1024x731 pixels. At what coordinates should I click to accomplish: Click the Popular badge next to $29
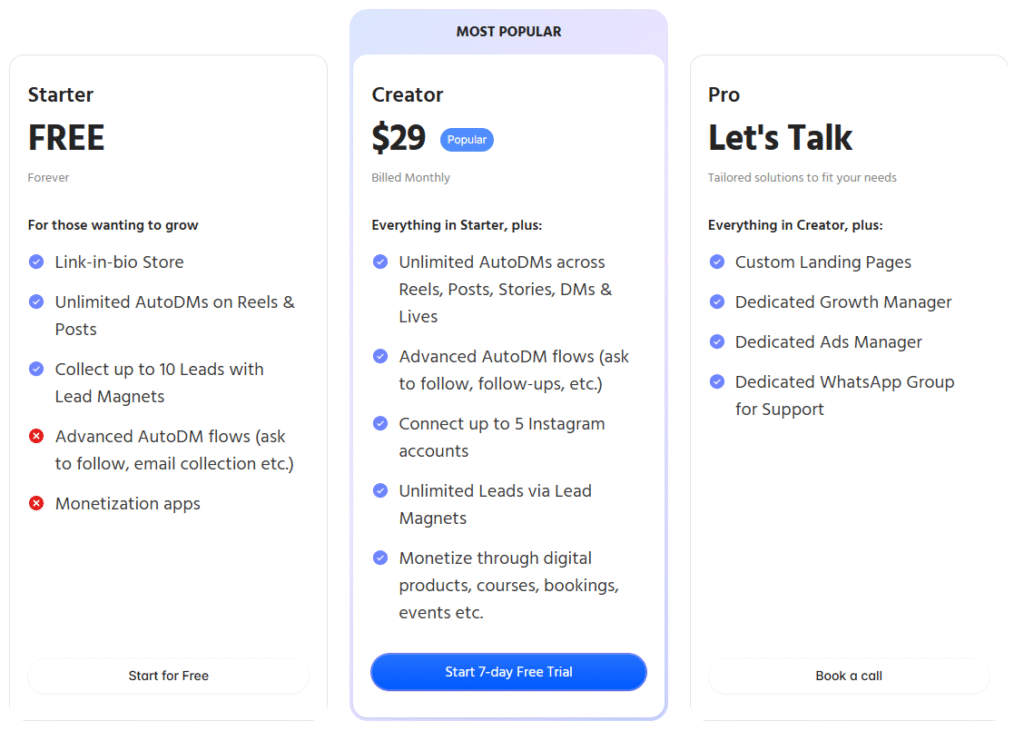point(467,140)
